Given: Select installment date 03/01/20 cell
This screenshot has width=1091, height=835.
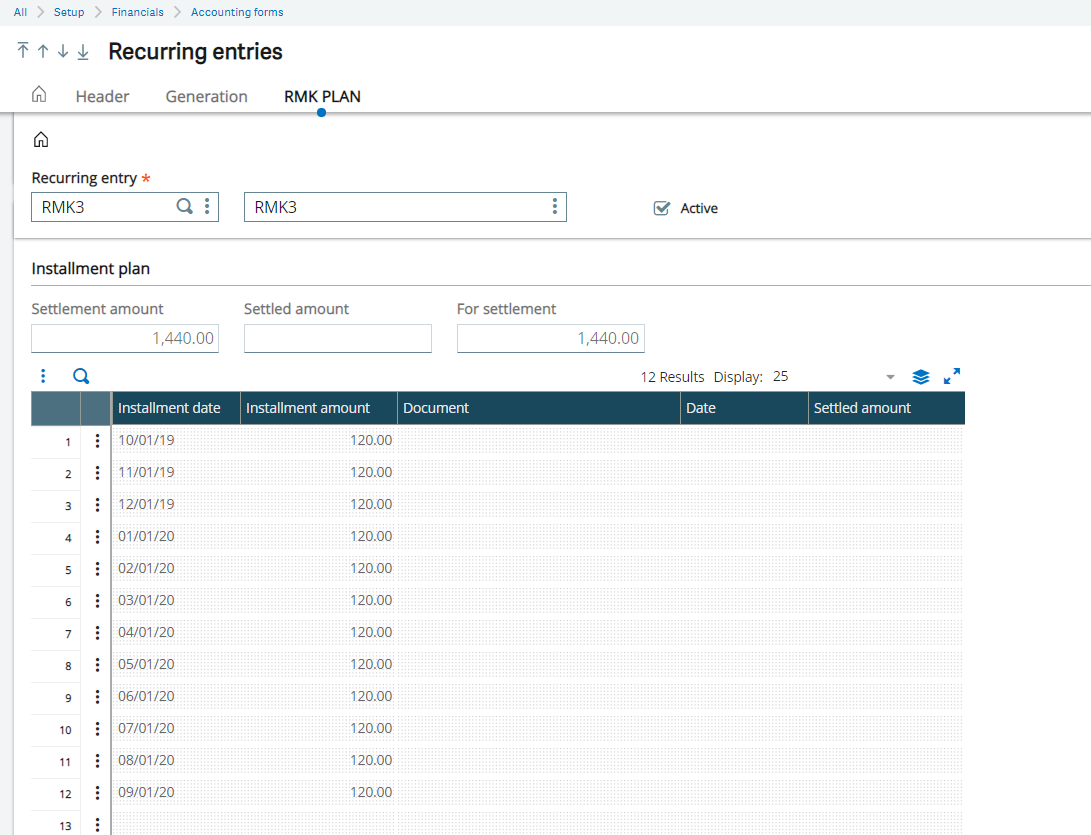Looking at the screenshot, I should pos(176,601).
